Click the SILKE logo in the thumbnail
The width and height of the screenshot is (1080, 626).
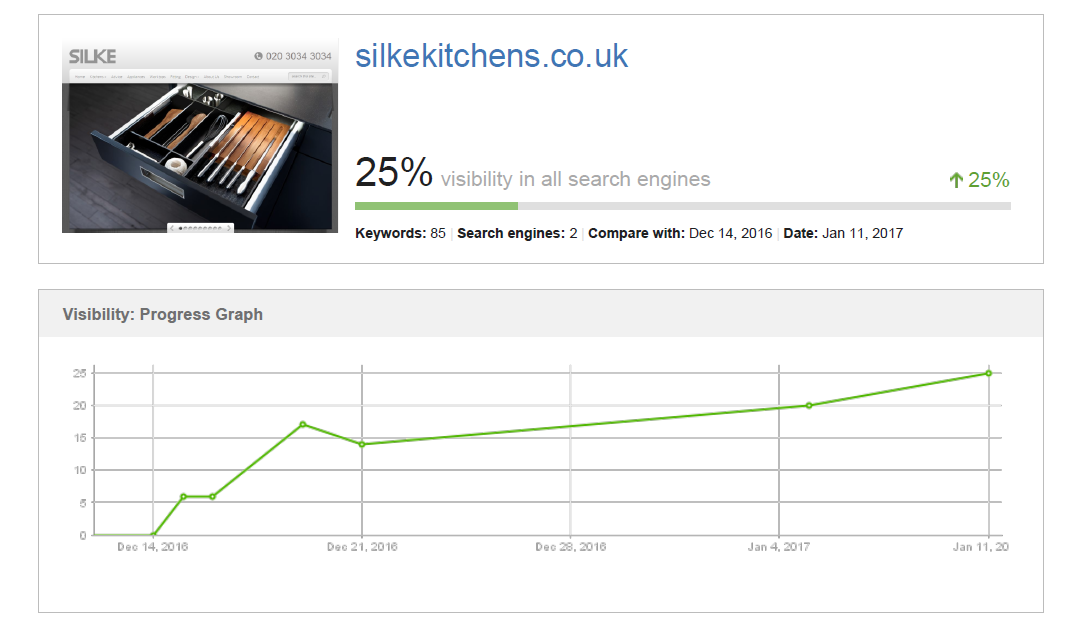tap(92, 56)
